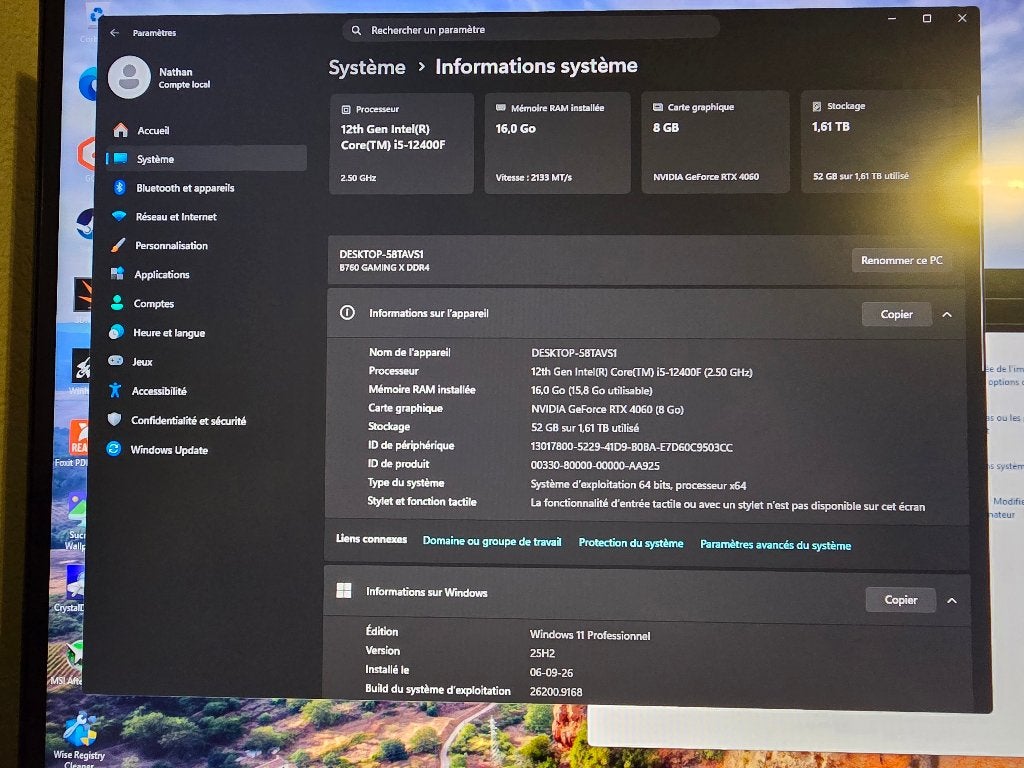Click the Nathan Compte local name

pyautogui.click(x=184, y=78)
